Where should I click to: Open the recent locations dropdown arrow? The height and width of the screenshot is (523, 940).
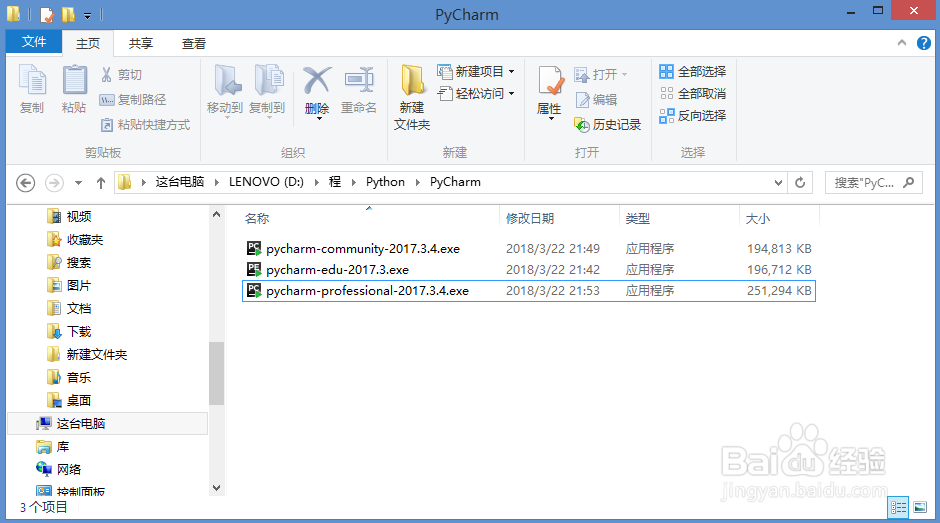click(x=78, y=182)
